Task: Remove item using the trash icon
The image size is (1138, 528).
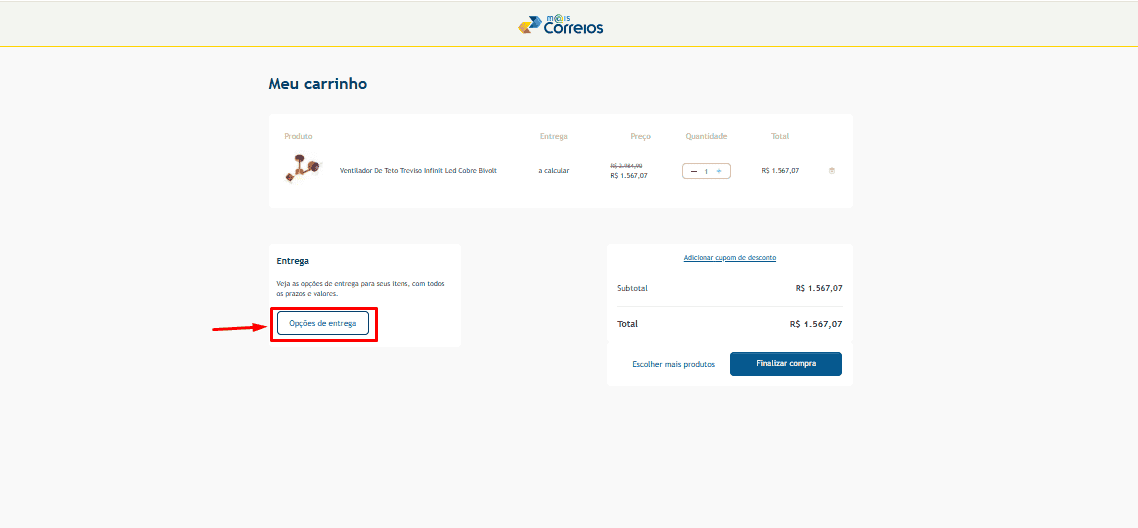Action: point(832,171)
